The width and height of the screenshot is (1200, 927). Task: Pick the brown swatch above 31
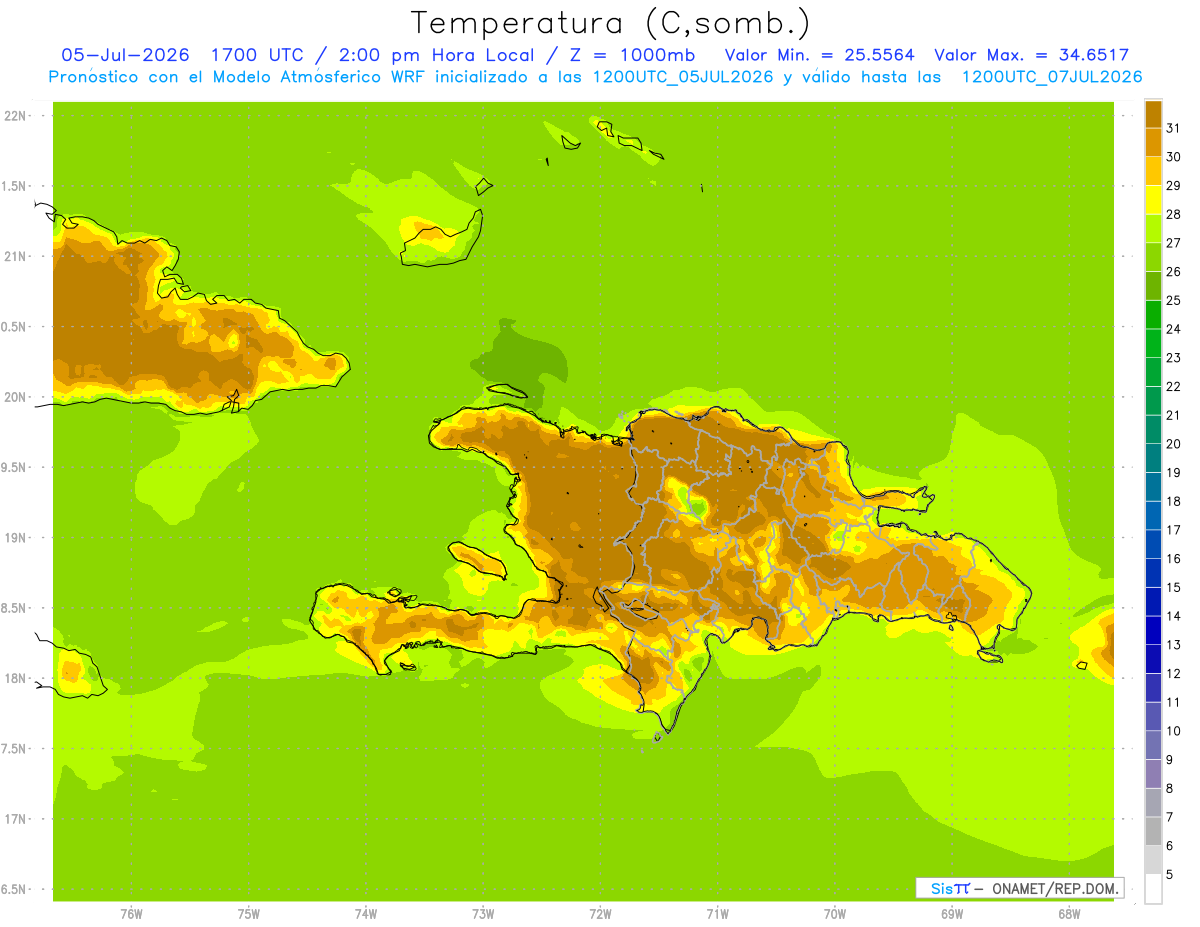[1153, 114]
